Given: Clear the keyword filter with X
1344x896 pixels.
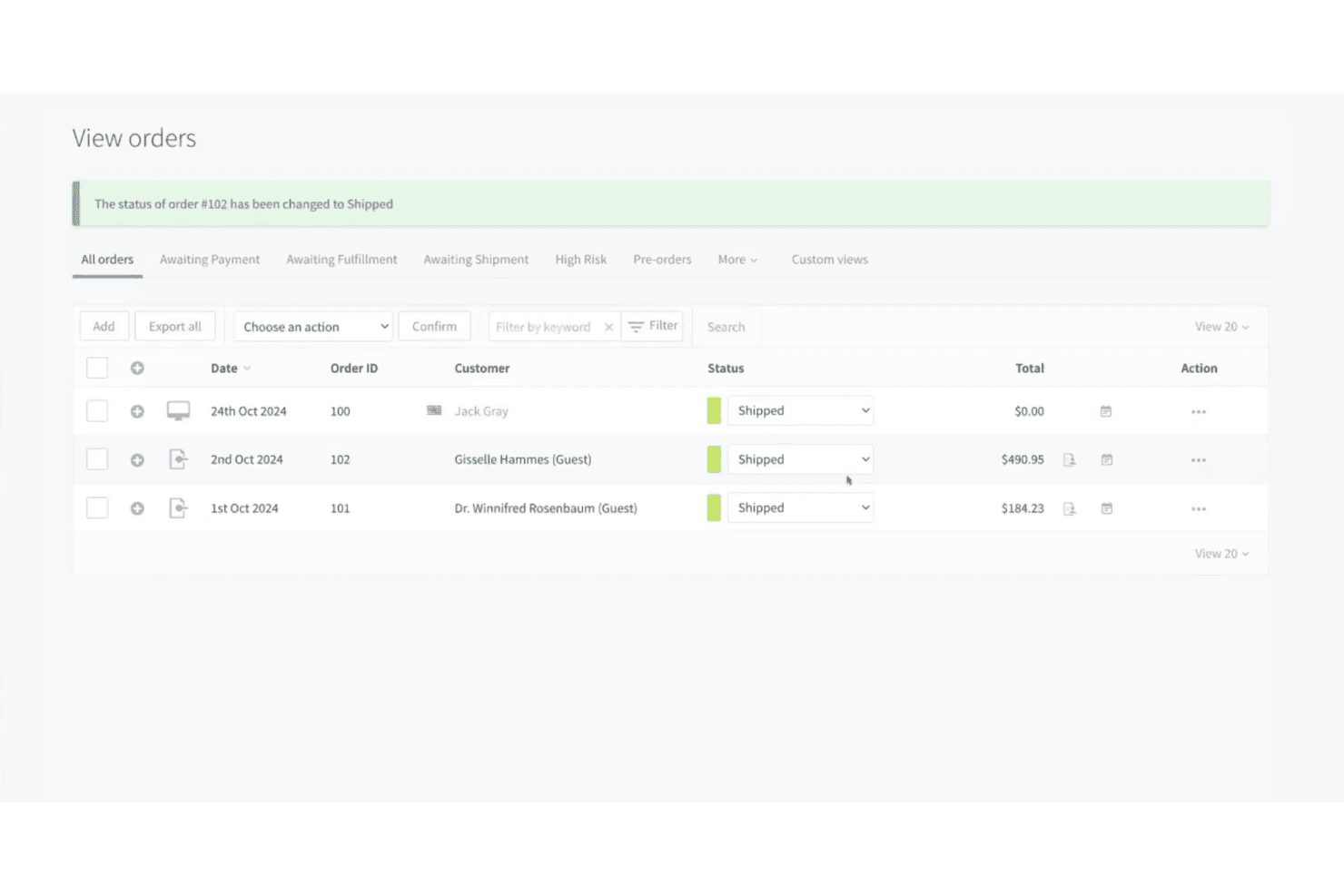Looking at the screenshot, I should (x=608, y=327).
